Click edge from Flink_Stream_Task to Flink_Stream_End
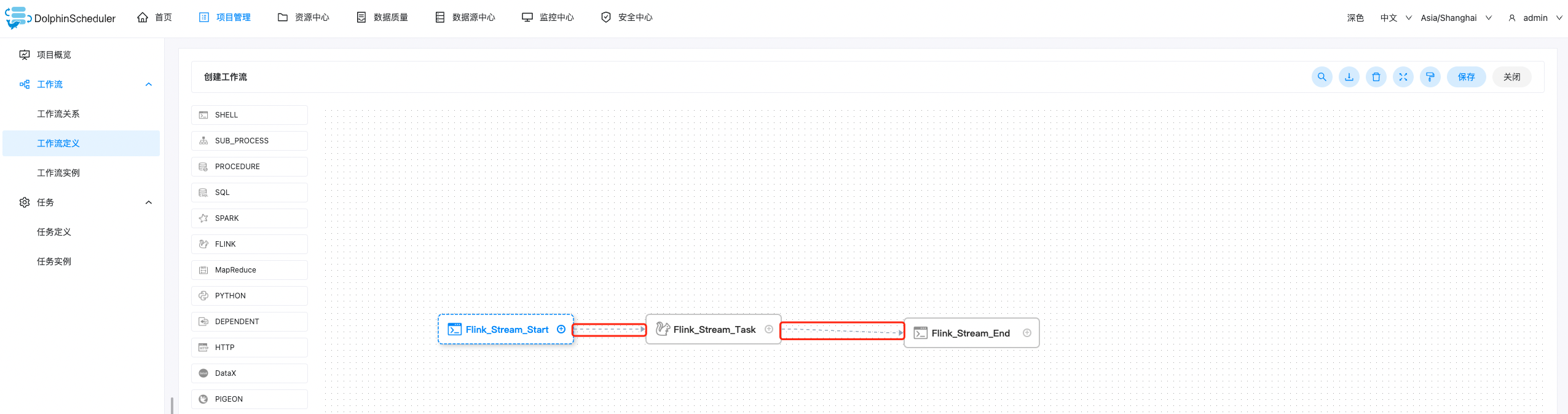Screen dimensions: 1568x414 [x=842, y=330]
